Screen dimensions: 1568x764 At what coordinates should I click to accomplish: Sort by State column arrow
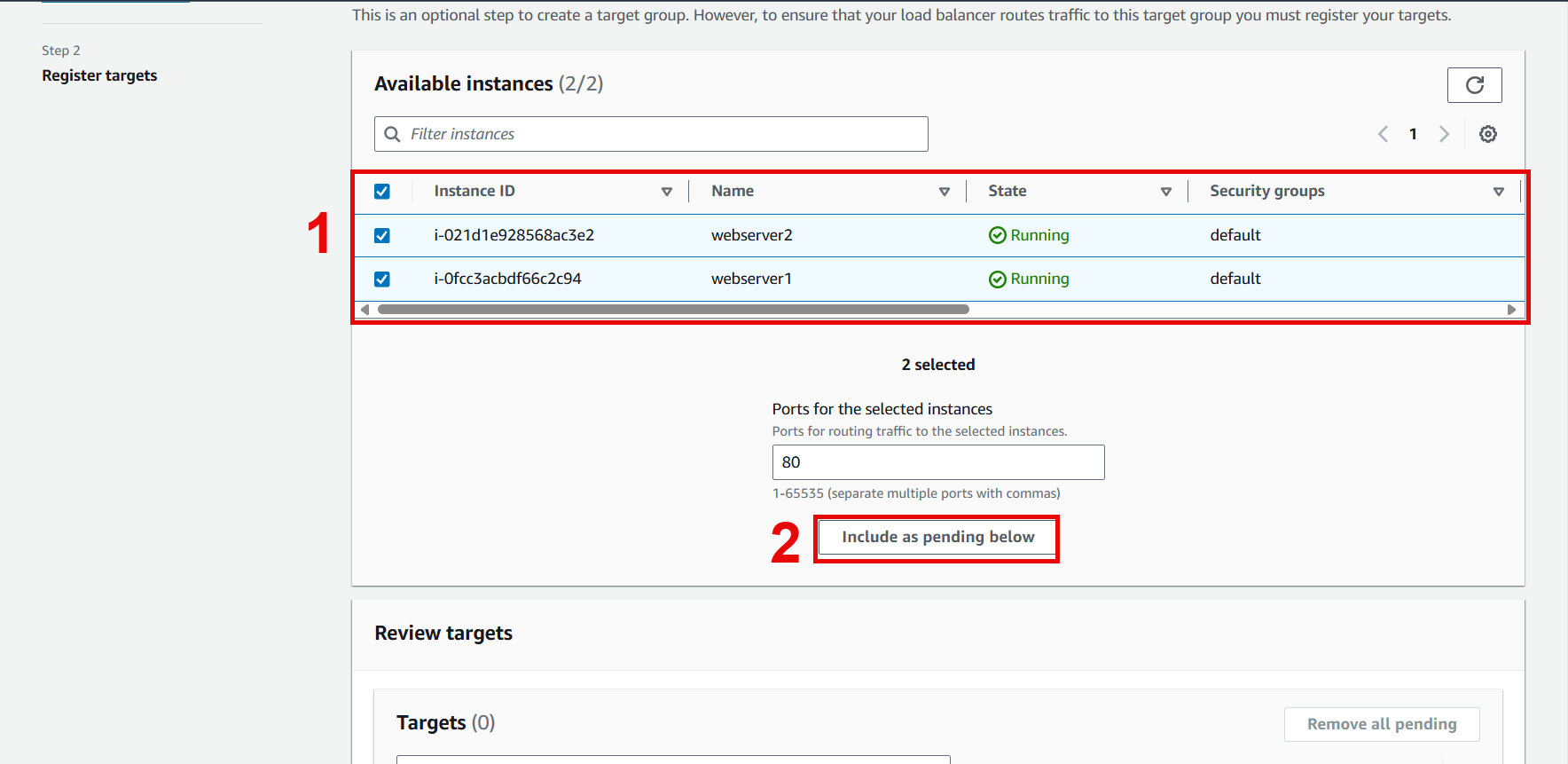[1165, 192]
